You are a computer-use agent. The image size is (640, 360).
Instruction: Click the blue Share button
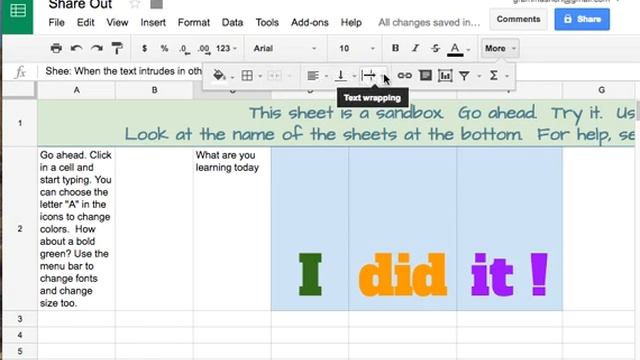[582, 19]
